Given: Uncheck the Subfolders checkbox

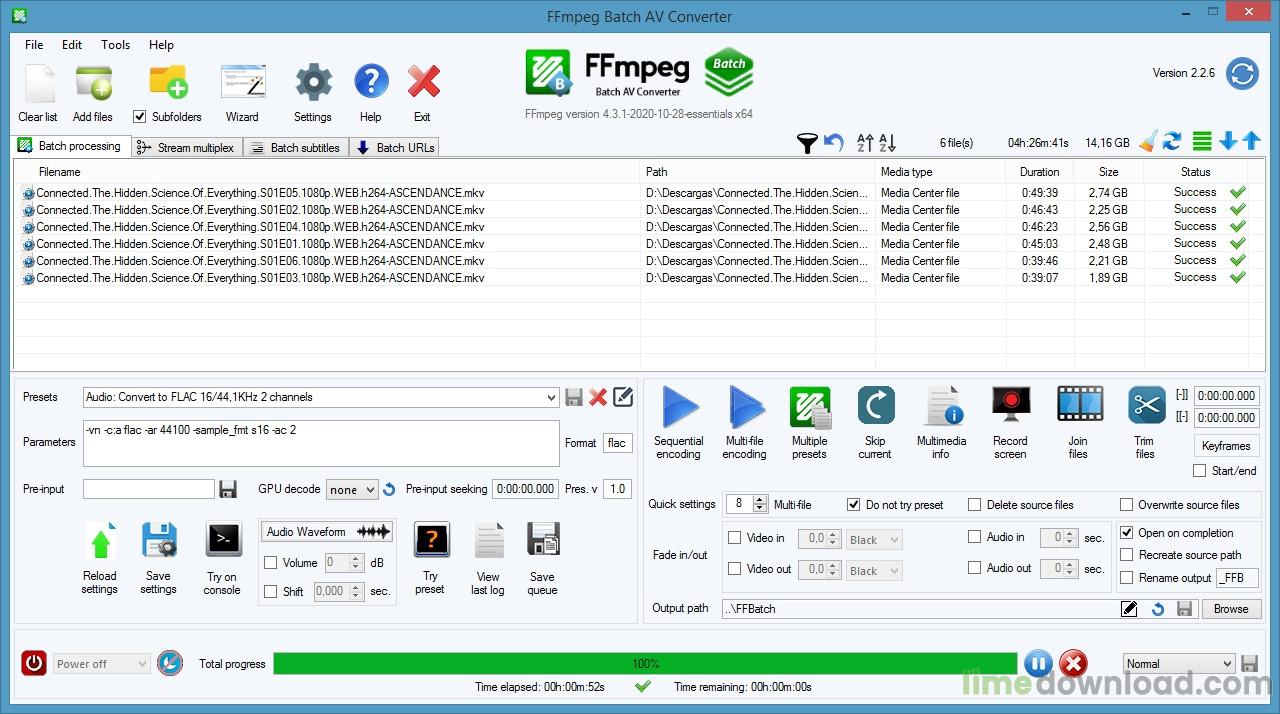Looking at the screenshot, I should [x=140, y=117].
